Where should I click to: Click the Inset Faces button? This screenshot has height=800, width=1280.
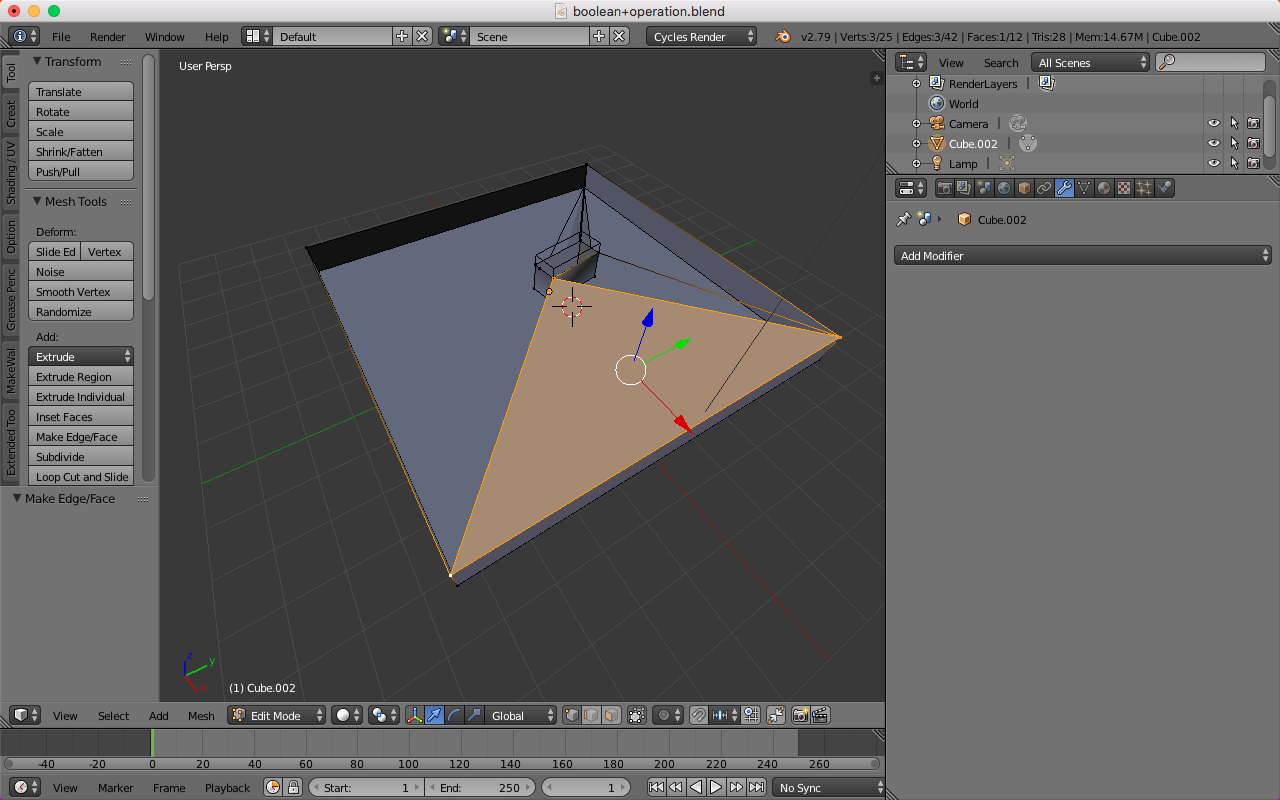click(81, 416)
